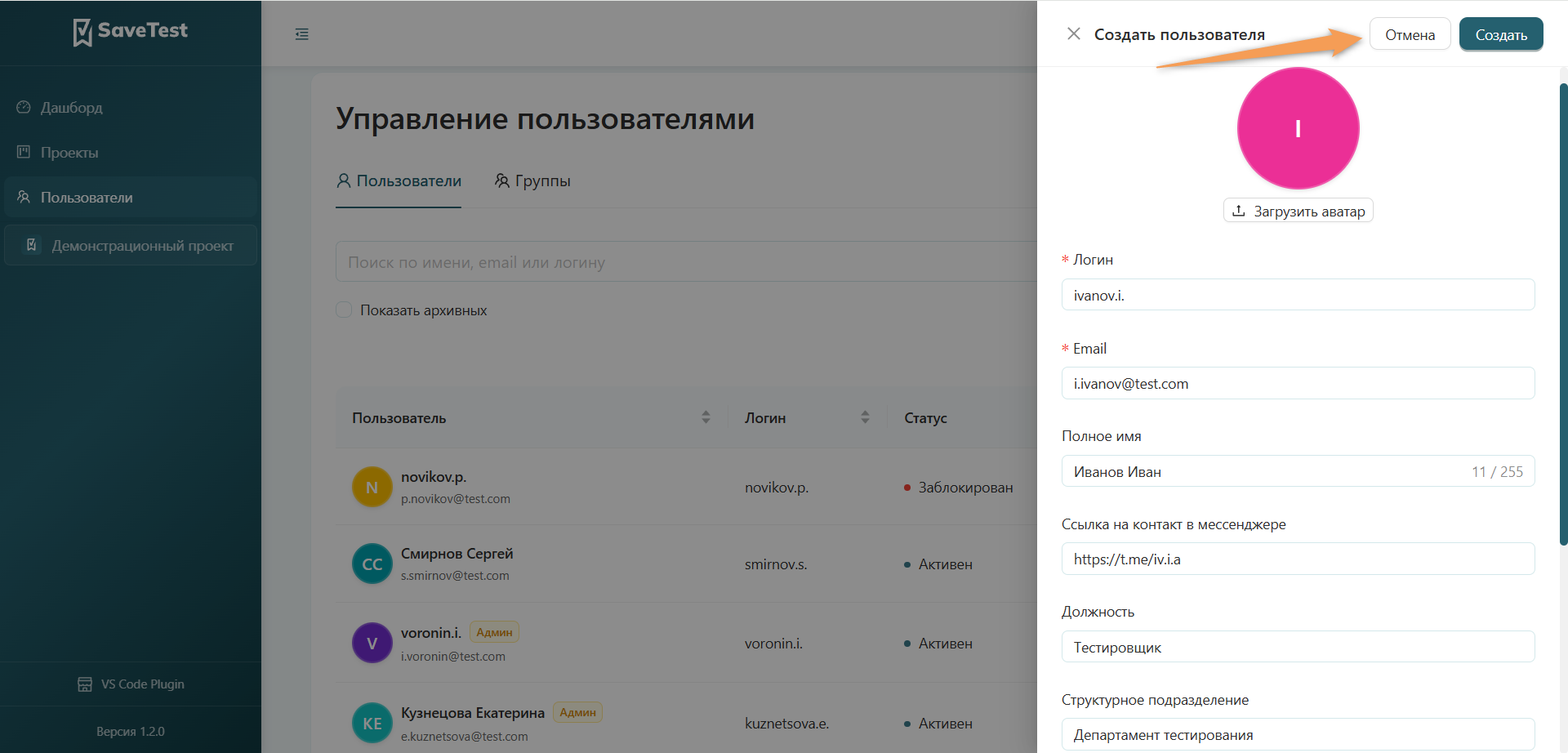The height and width of the screenshot is (753, 1568).
Task: Enable the Показать архивных checkbox
Action: 344,310
